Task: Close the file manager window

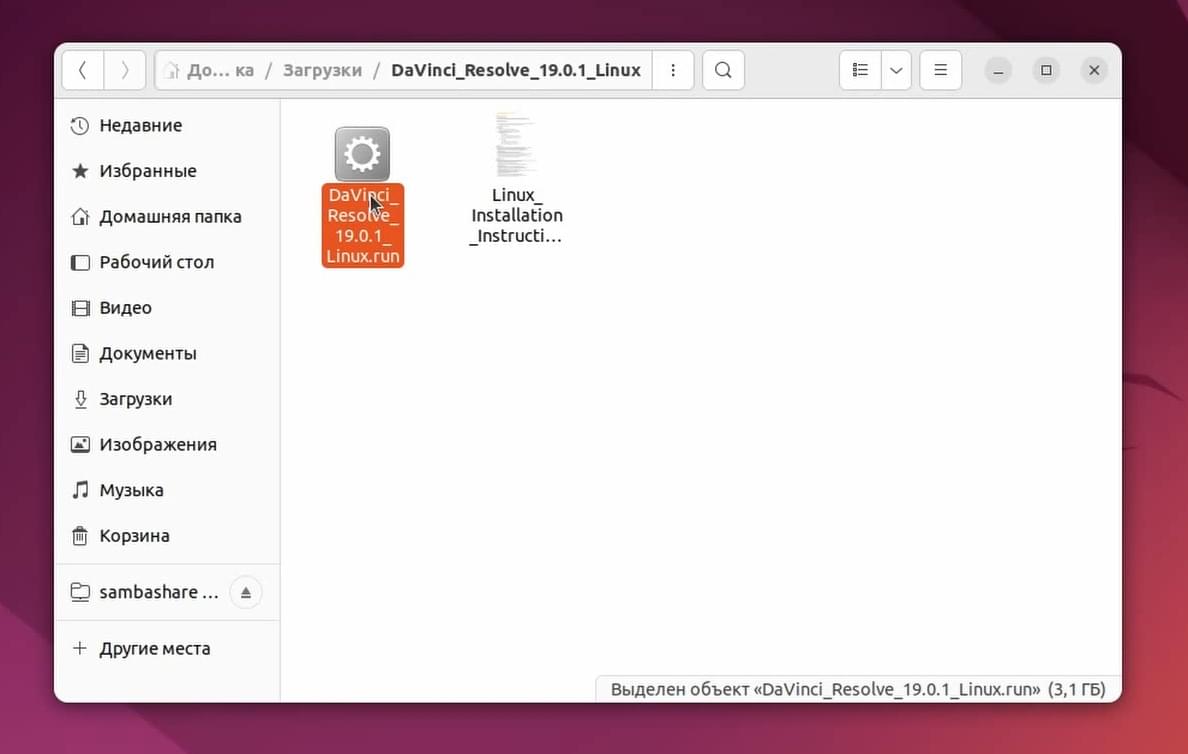Action: (x=1094, y=70)
